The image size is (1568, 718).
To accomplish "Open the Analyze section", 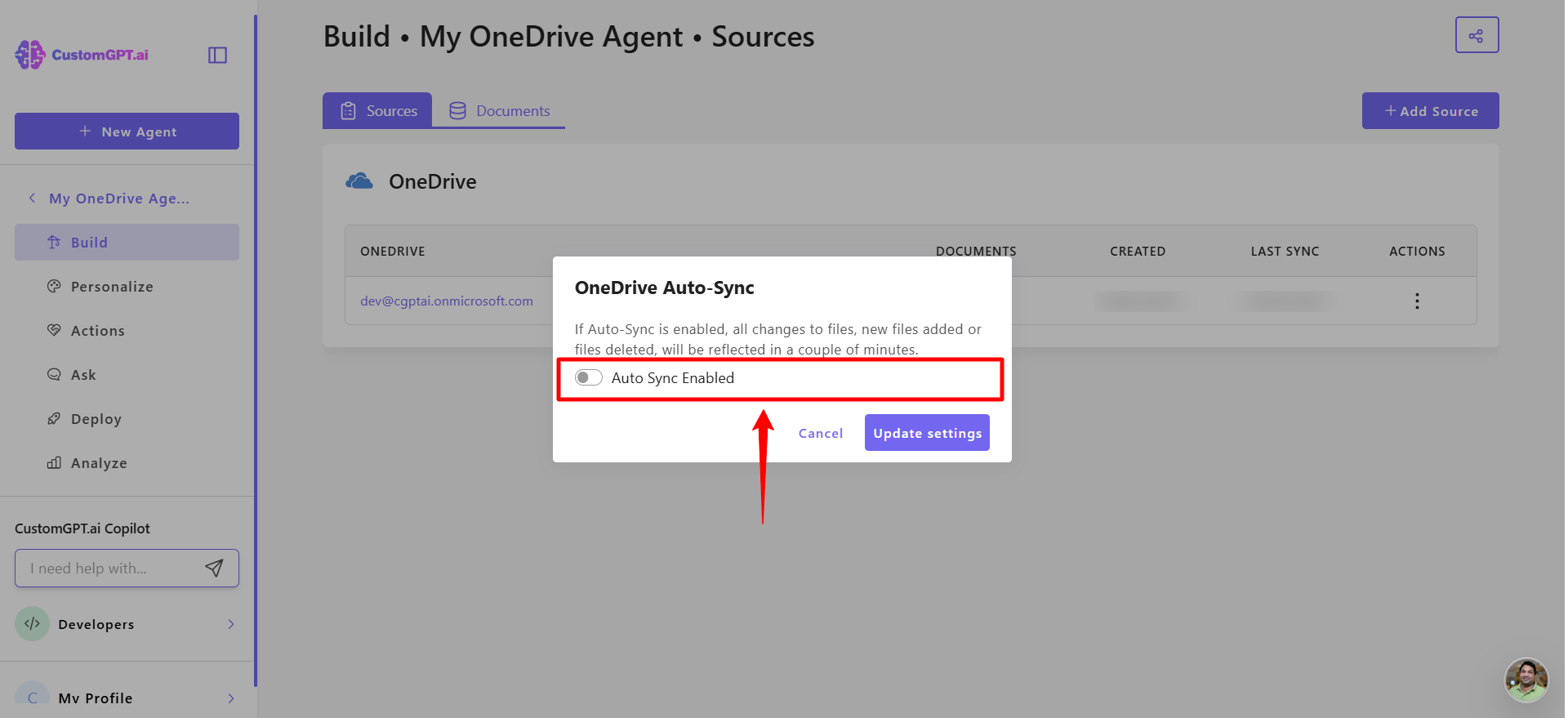I will tap(127, 463).
